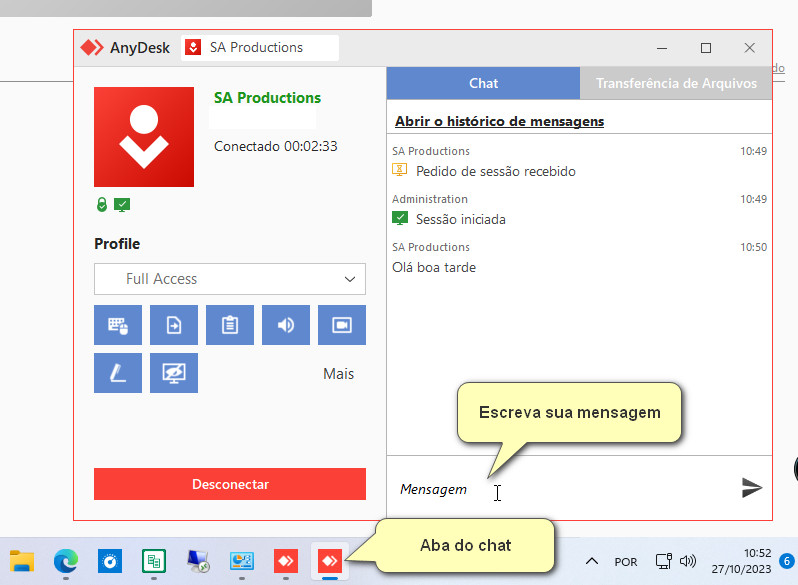Click the green check icon beside Sessão iniciada
Image resolution: width=798 pixels, height=585 pixels.
tap(400, 218)
